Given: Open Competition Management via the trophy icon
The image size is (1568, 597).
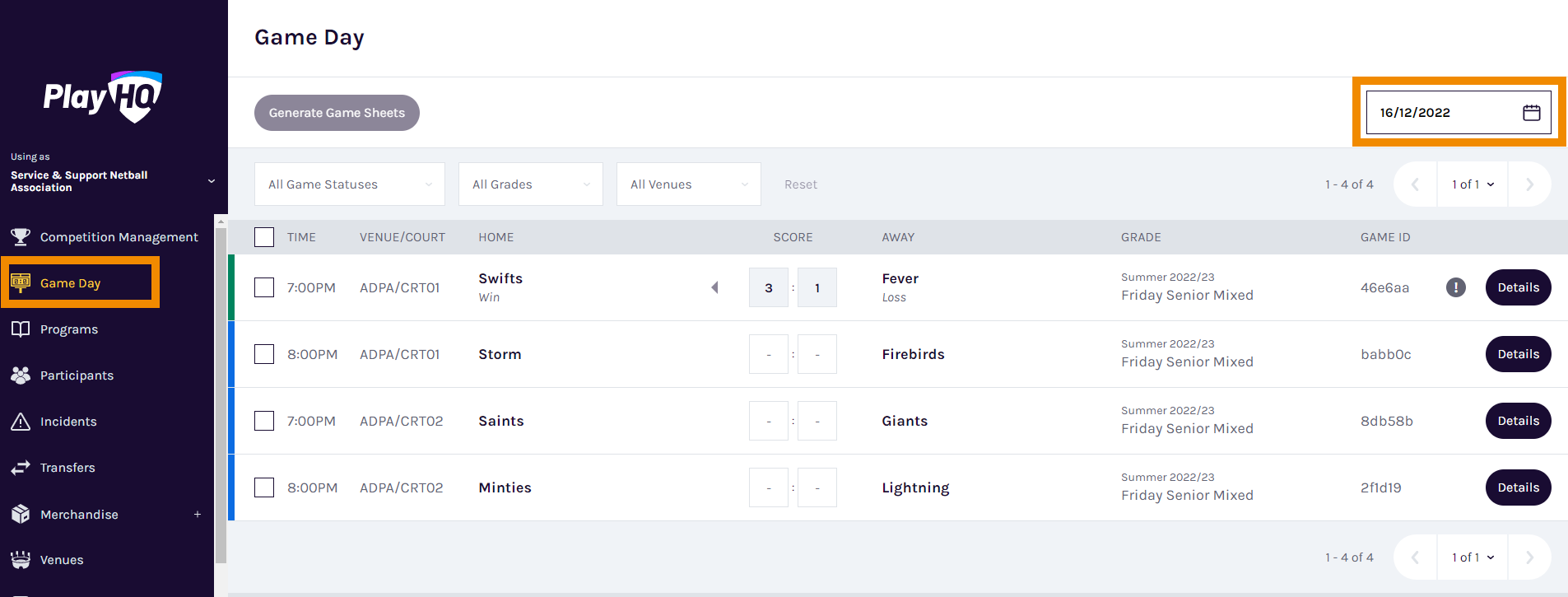Looking at the screenshot, I should (21, 236).
